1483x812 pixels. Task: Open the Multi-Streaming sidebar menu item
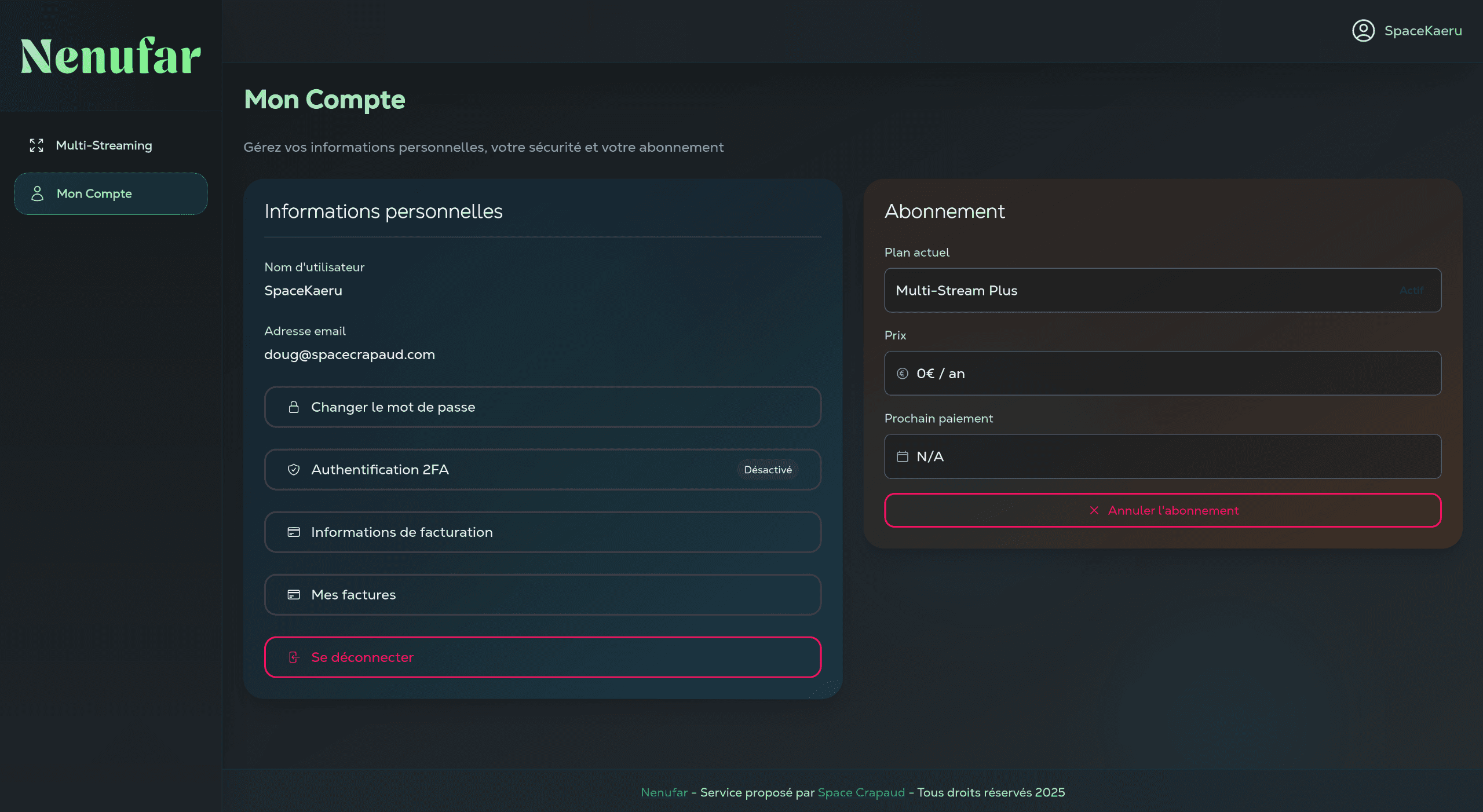[x=104, y=145]
